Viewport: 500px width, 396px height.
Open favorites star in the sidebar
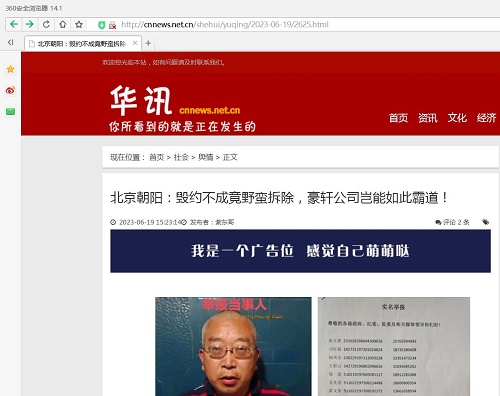pos(10,69)
